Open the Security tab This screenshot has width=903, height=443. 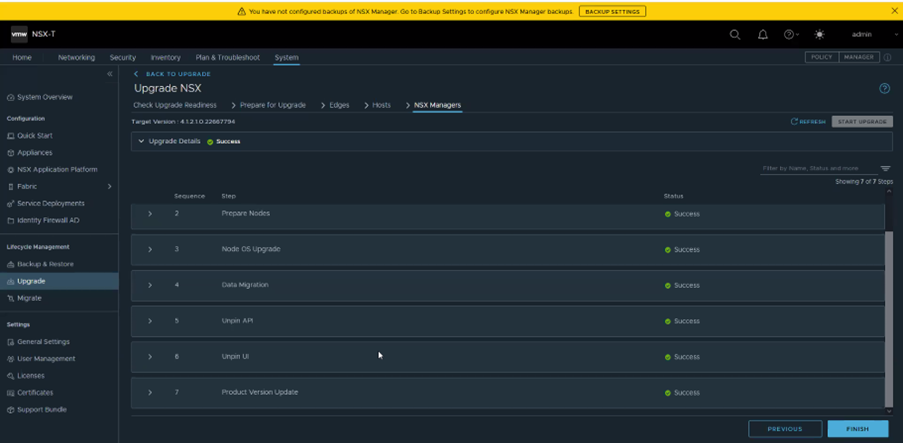coord(123,58)
